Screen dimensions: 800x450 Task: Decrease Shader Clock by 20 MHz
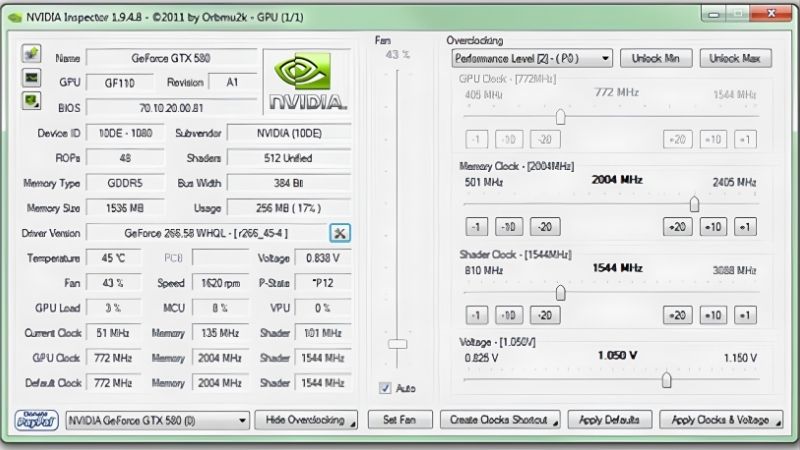coord(545,315)
